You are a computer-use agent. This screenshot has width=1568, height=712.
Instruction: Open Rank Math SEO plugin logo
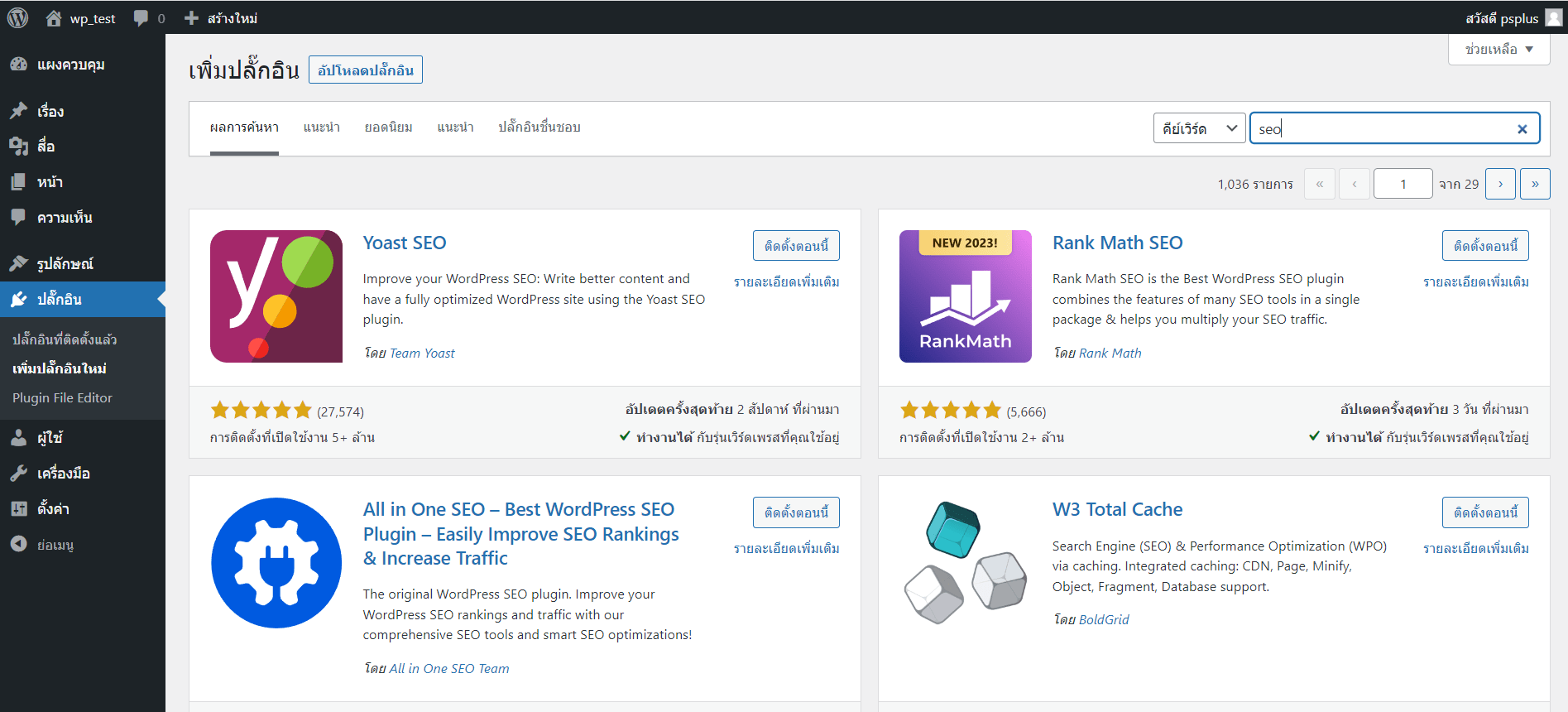point(966,296)
